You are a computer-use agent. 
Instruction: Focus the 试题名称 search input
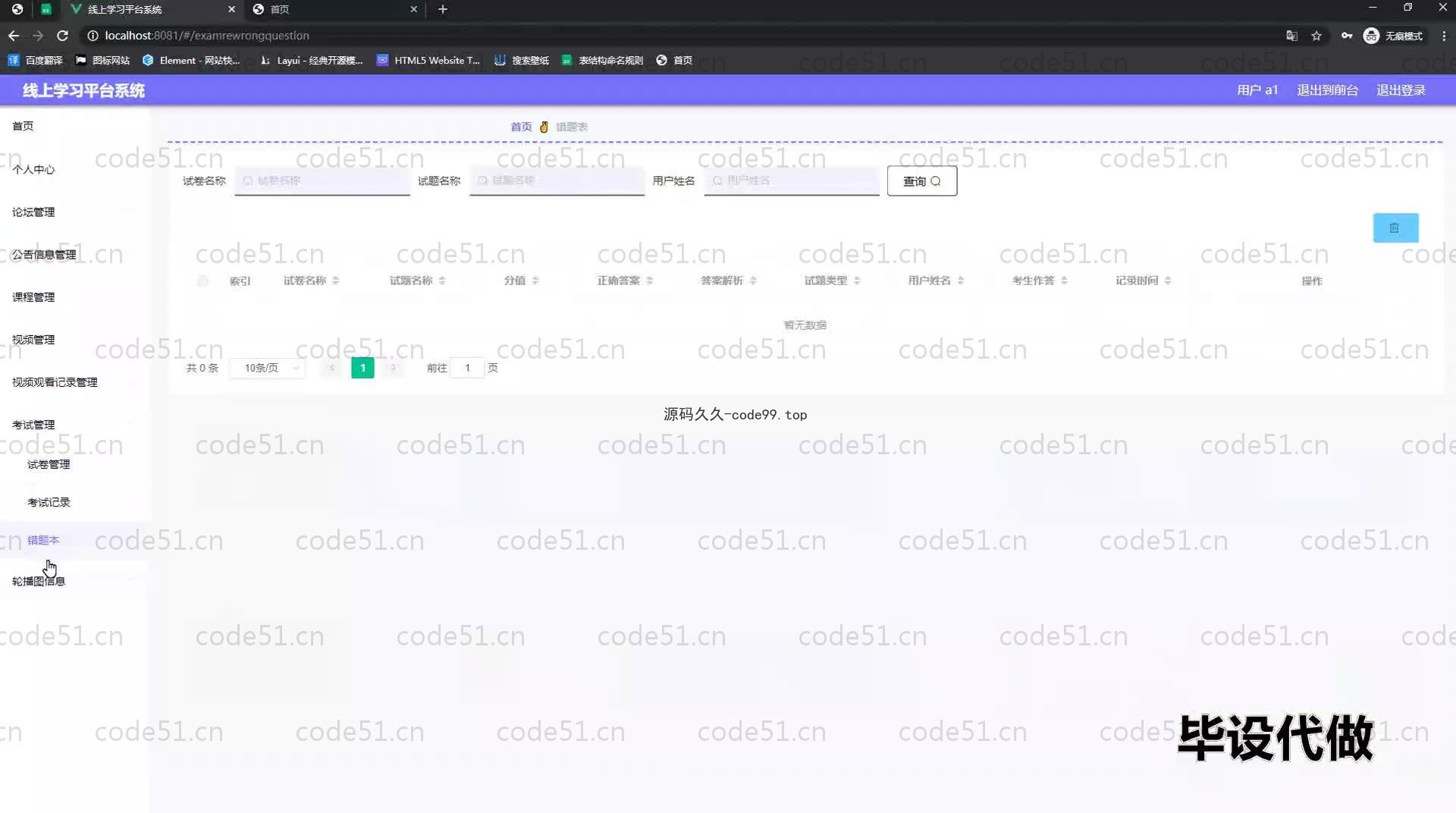[x=557, y=180]
